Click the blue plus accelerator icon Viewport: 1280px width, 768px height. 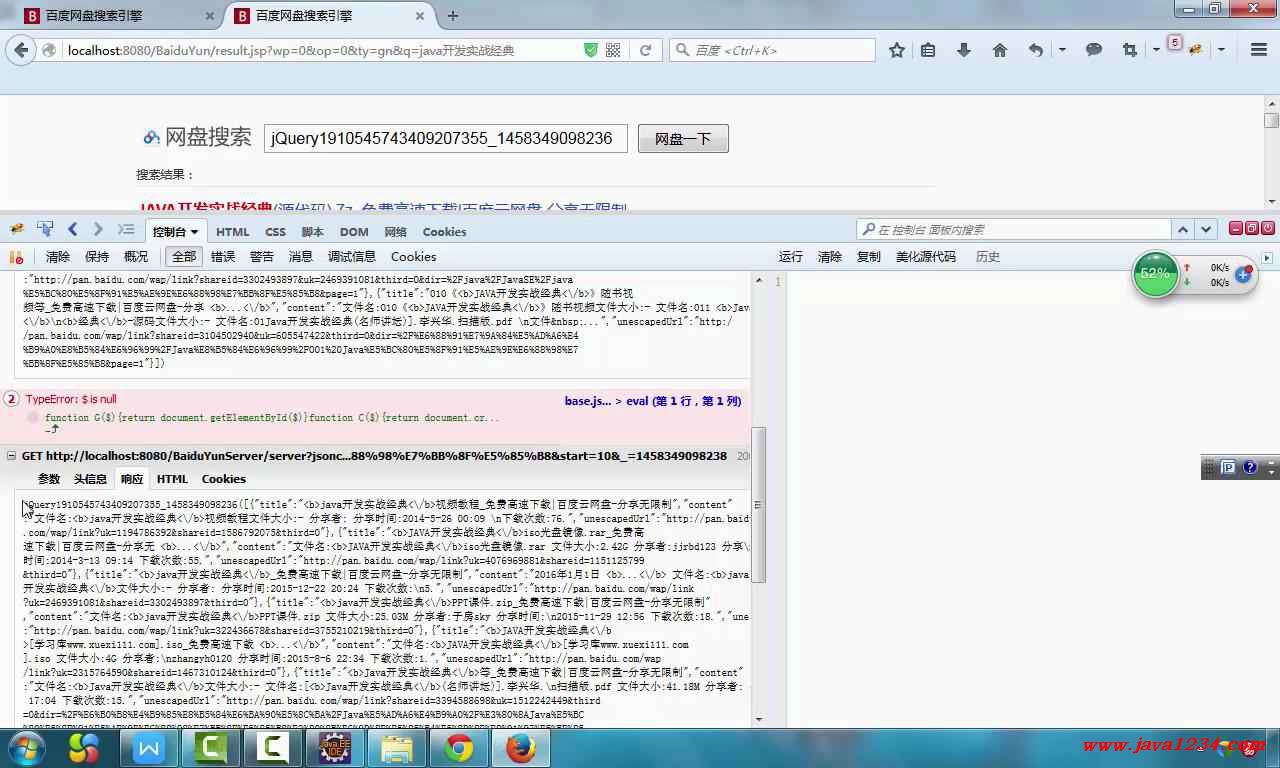pyautogui.click(x=1244, y=274)
